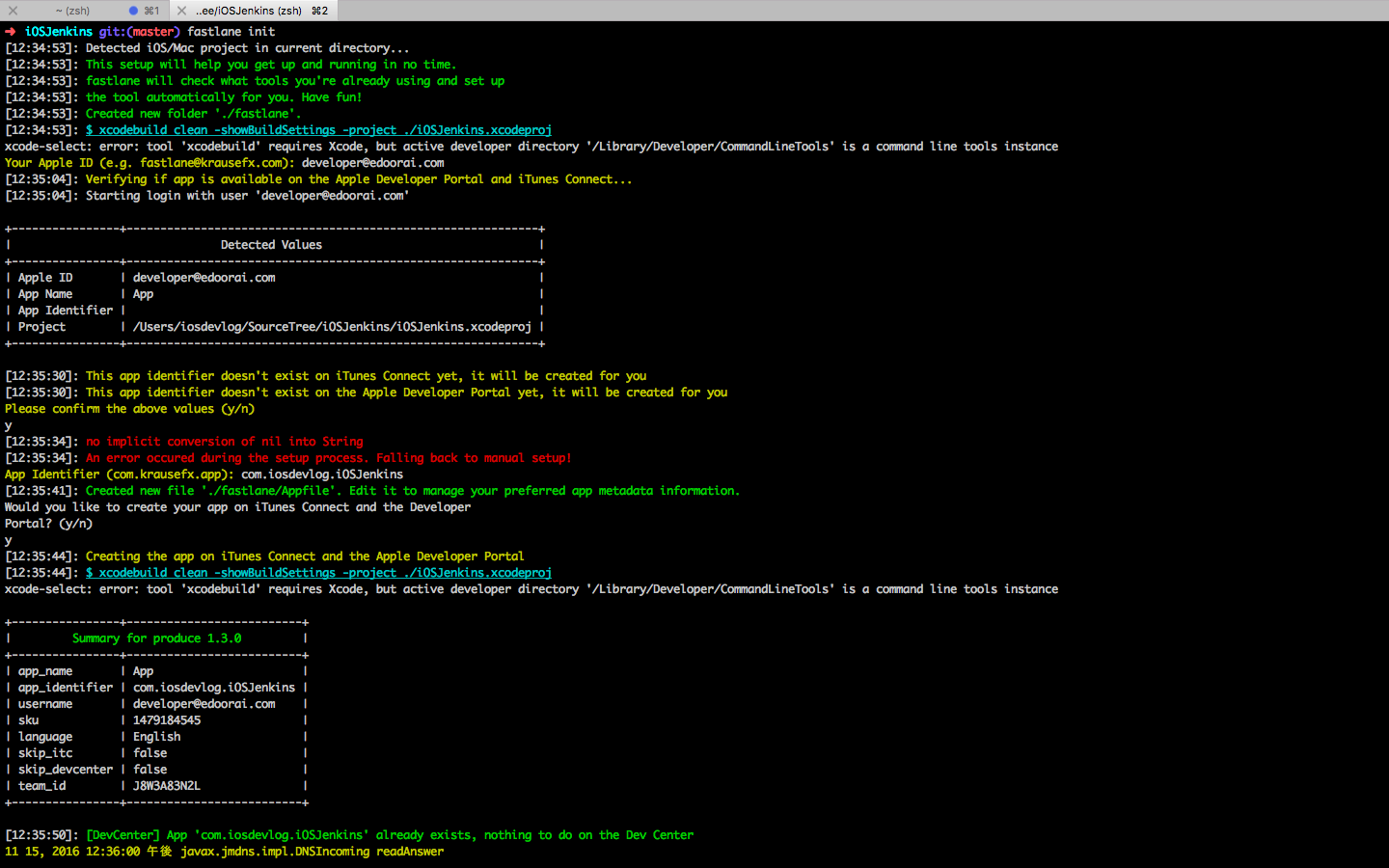Viewport: 1389px width, 868px height.
Task: Click the 'Apple ID' row label in table
Action: (45, 278)
